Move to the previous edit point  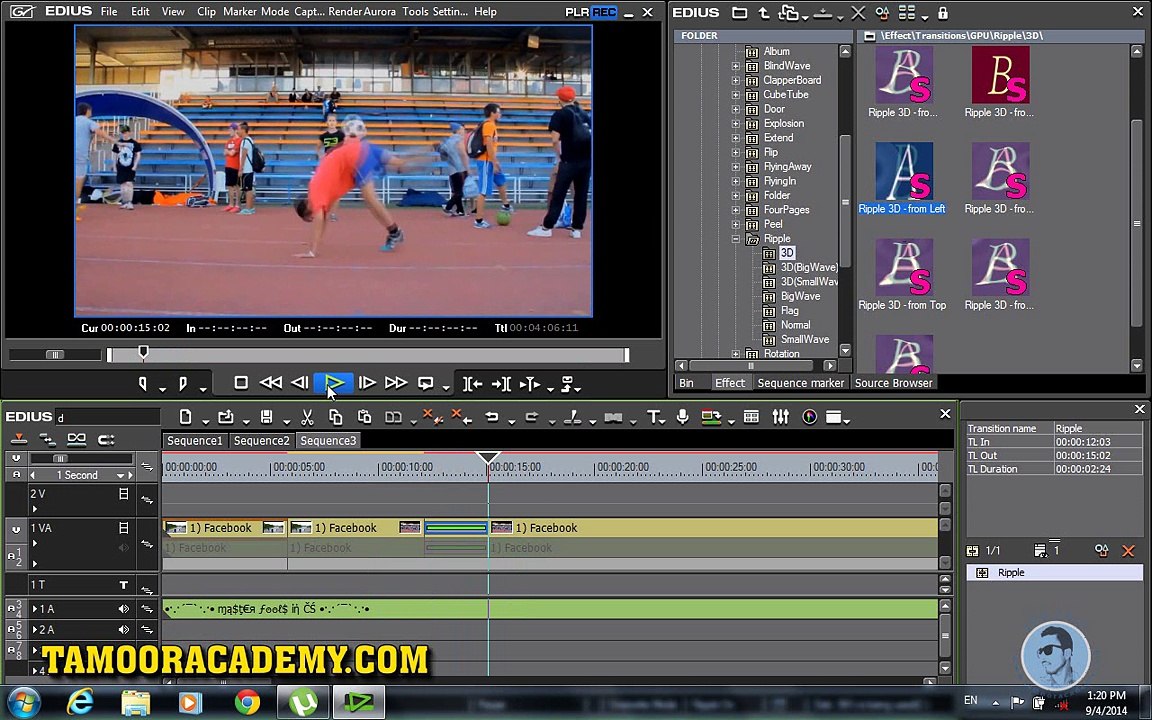(x=472, y=384)
